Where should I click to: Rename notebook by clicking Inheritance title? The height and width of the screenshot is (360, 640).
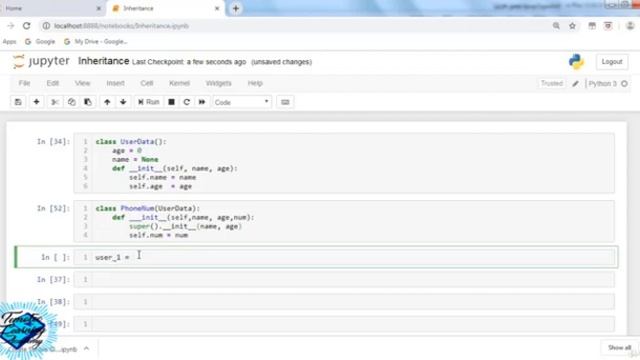point(104,61)
